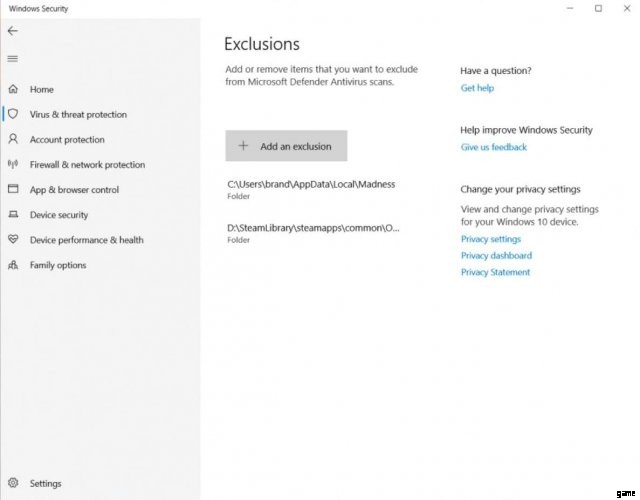The height and width of the screenshot is (500, 640).
Task: Open the Privacy settings link
Action: pyautogui.click(x=490, y=239)
